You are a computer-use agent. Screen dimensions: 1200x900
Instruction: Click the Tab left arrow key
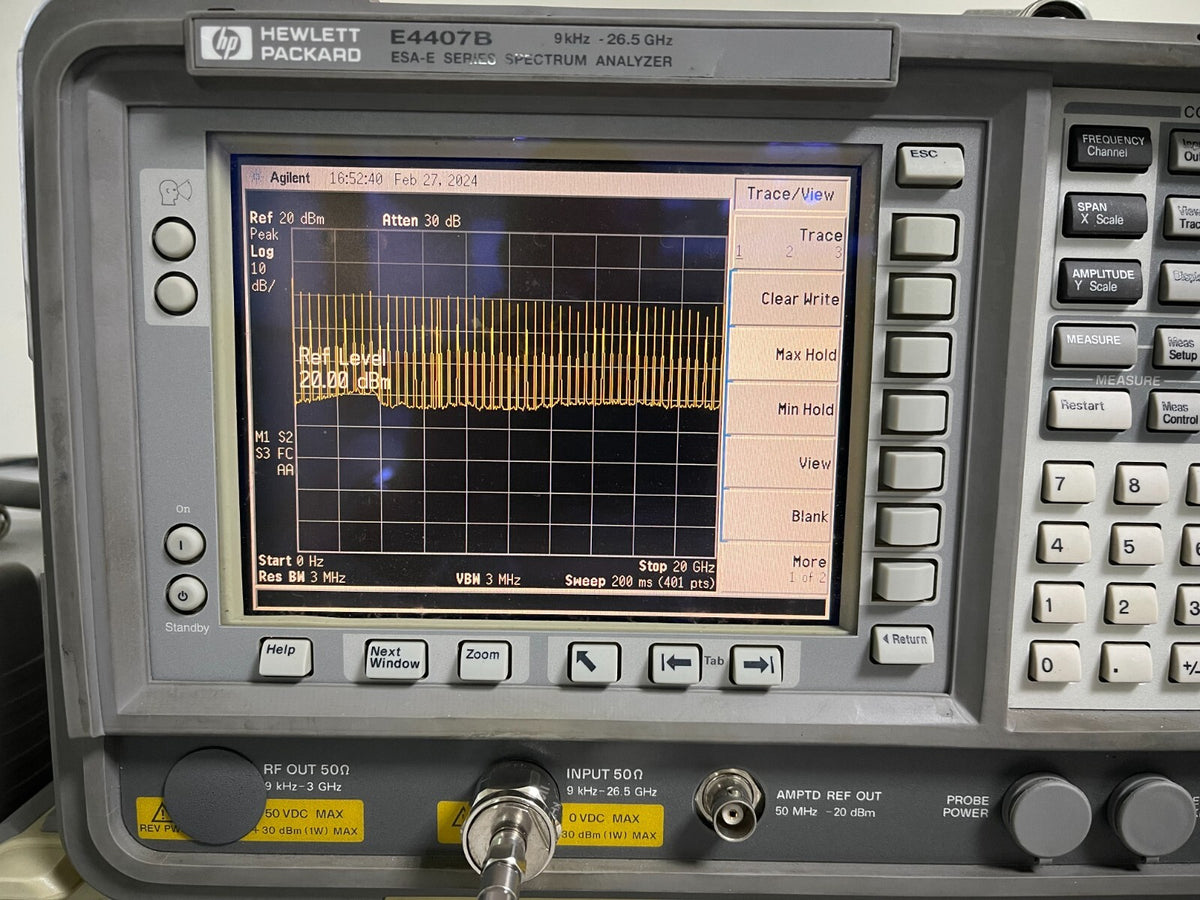tap(675, 664)
